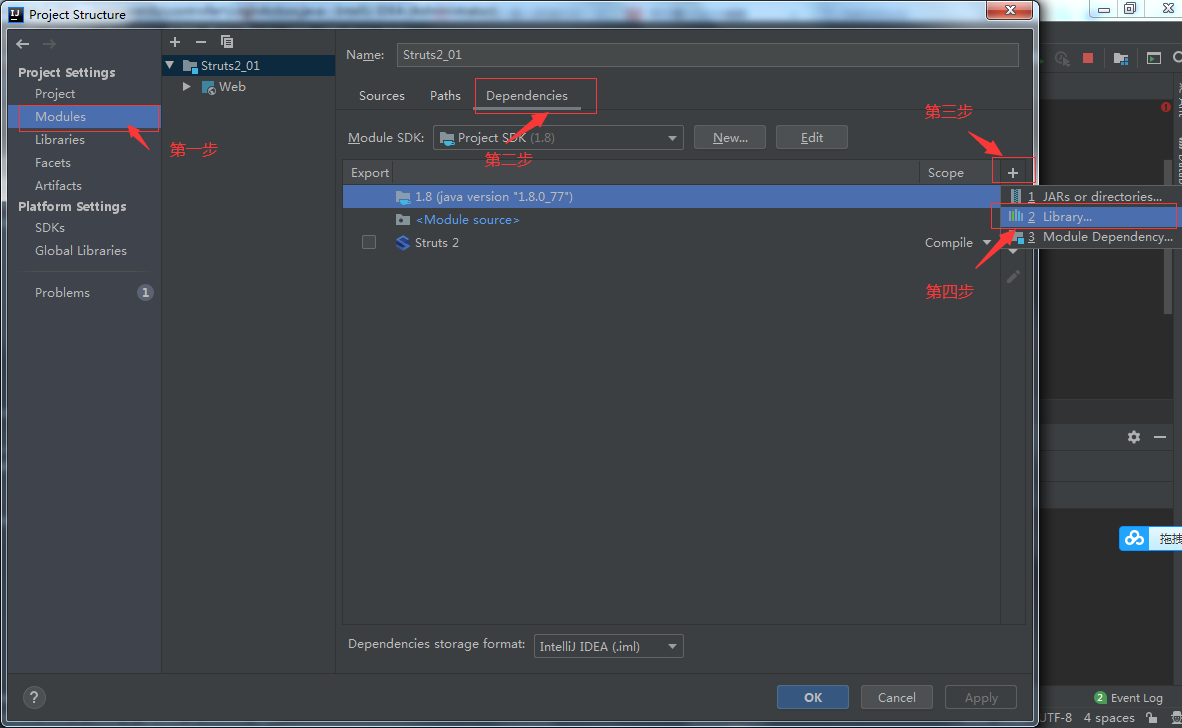Image resolution: width=1182 pixels, height=728 pixels.
Task: Click the module Name input field
Action: click(707, 54)
